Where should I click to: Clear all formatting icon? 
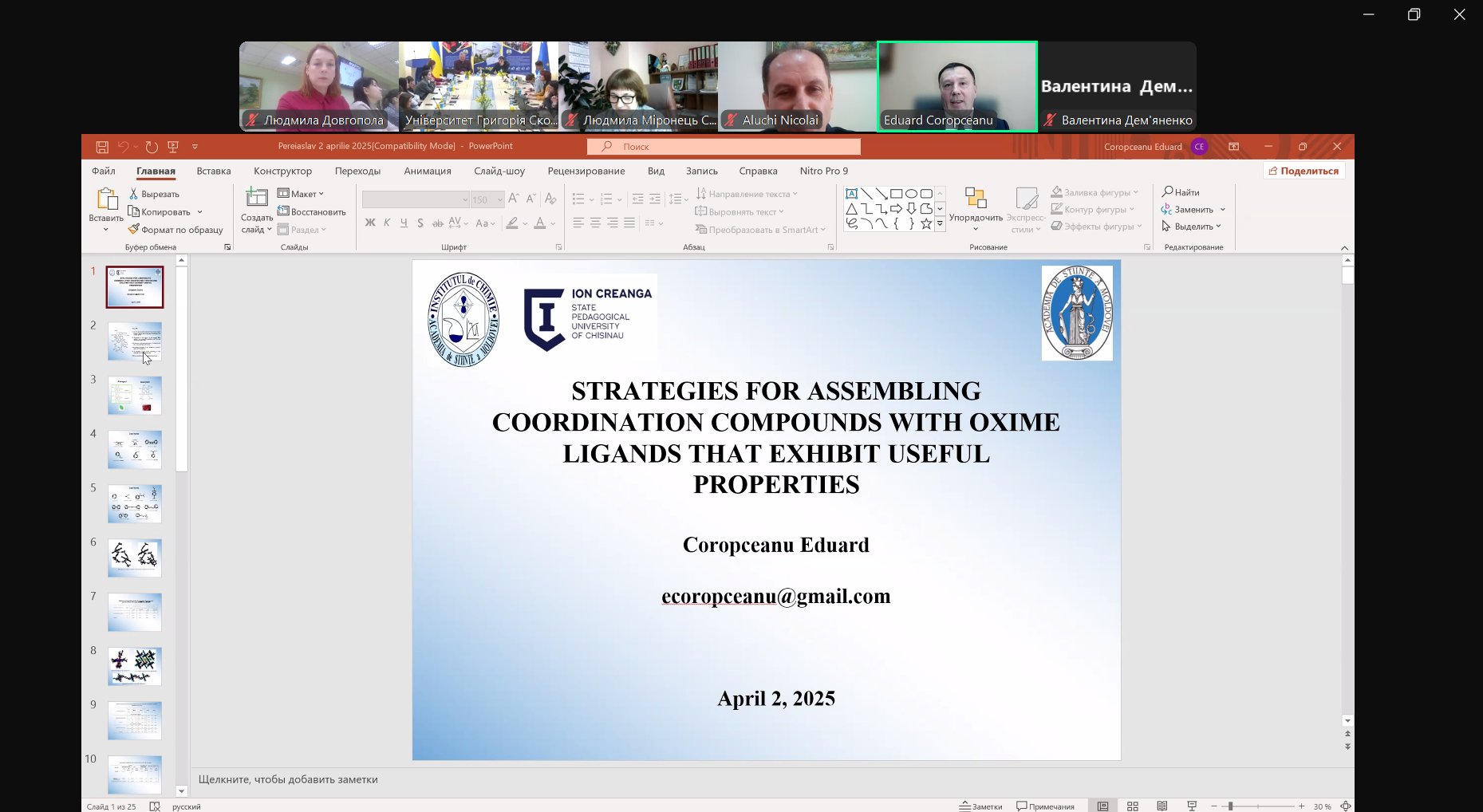(550, 199)
